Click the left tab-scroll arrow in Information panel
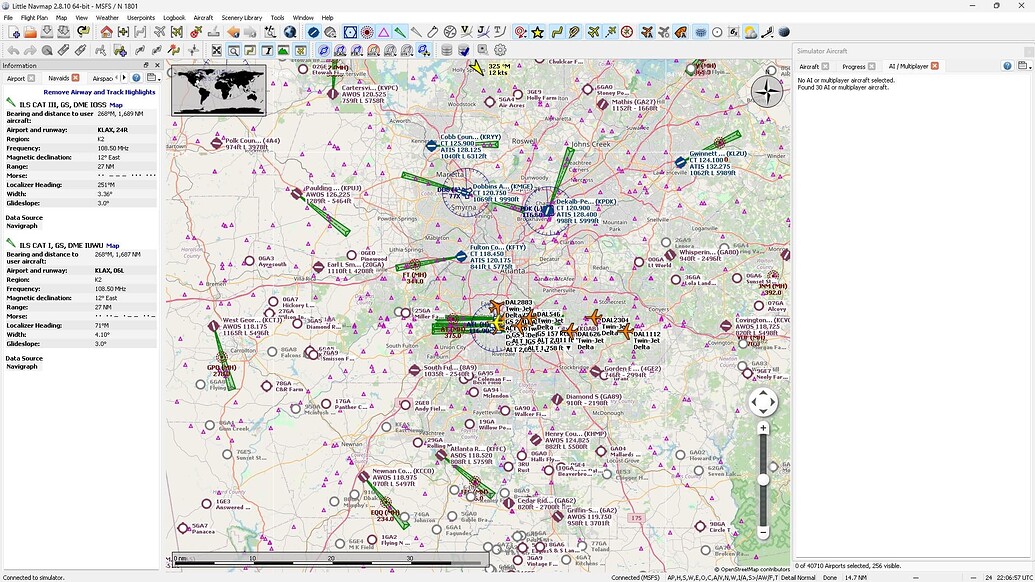Viewport: 1035px width, 582px height. coord(117,77)
